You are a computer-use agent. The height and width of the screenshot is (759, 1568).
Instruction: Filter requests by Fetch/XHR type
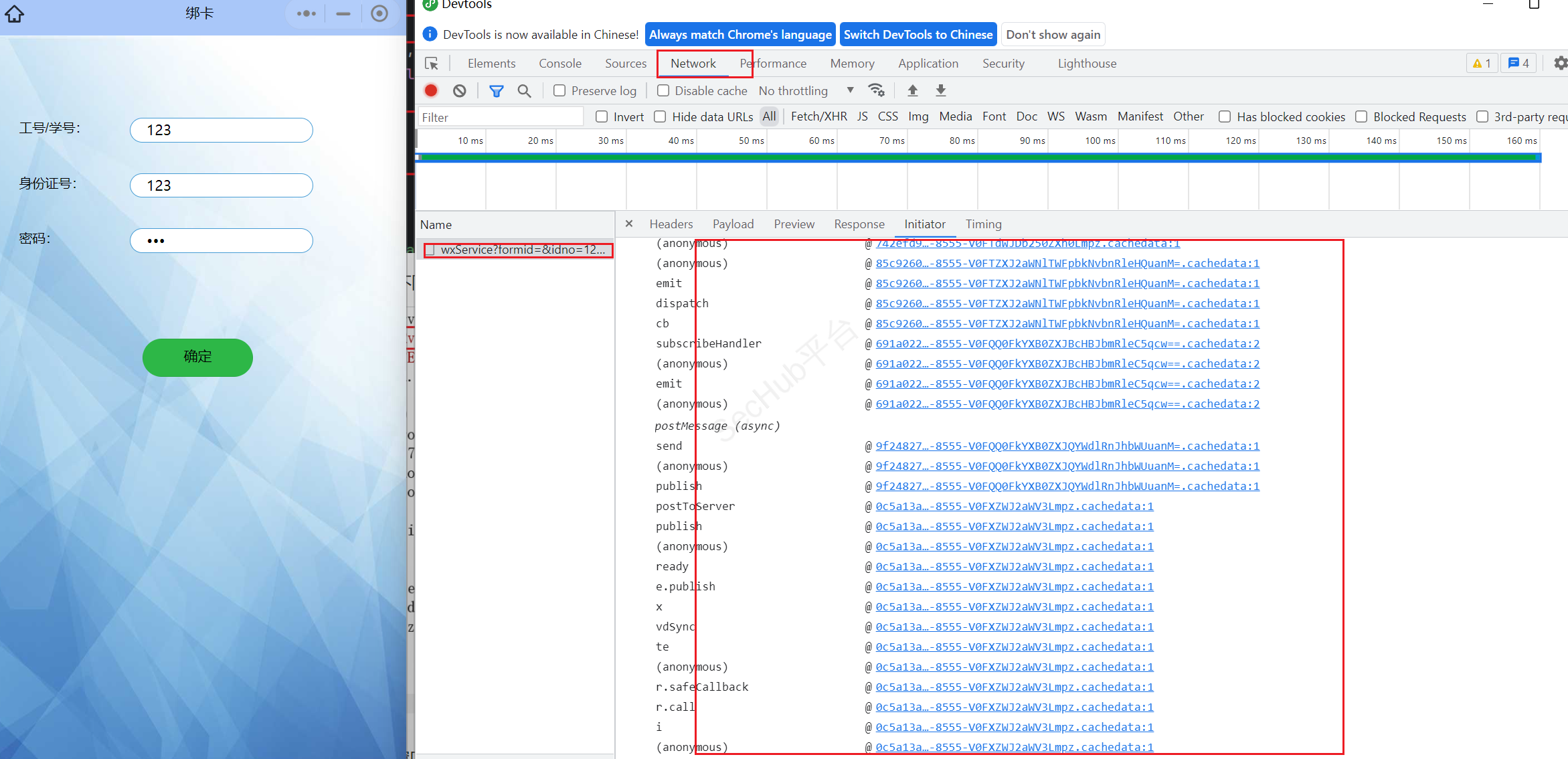818,116
